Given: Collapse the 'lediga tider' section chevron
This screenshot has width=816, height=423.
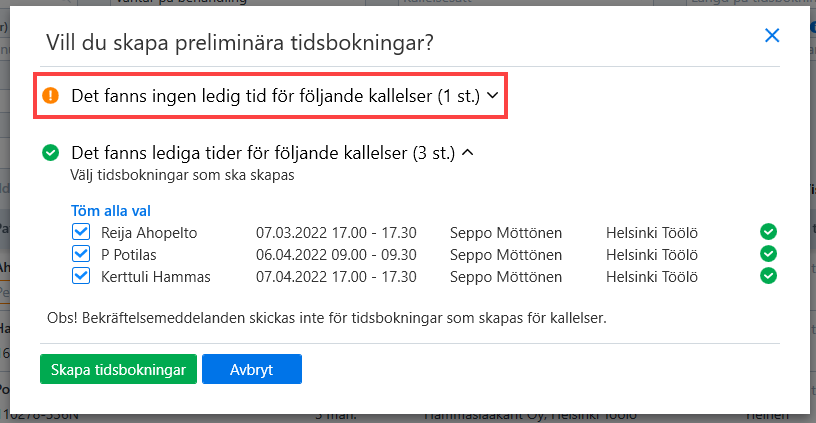Looking at the screenshot, I should pyautogui.click(x=467, y=152).
